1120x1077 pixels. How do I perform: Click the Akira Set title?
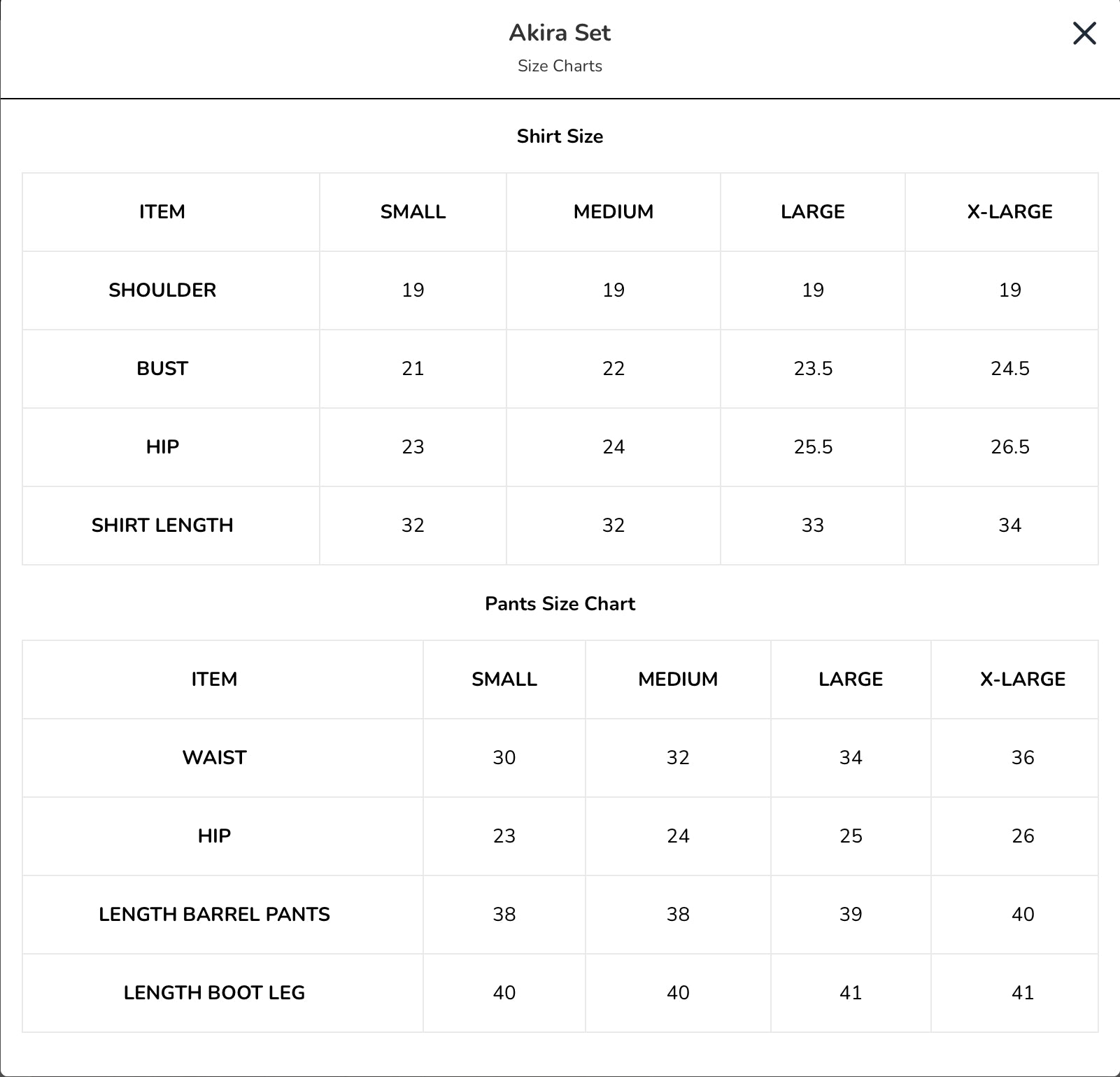[560, 32]
